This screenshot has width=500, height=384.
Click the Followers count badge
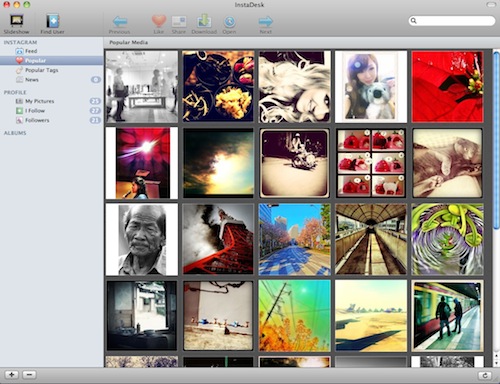click(95, 120)
